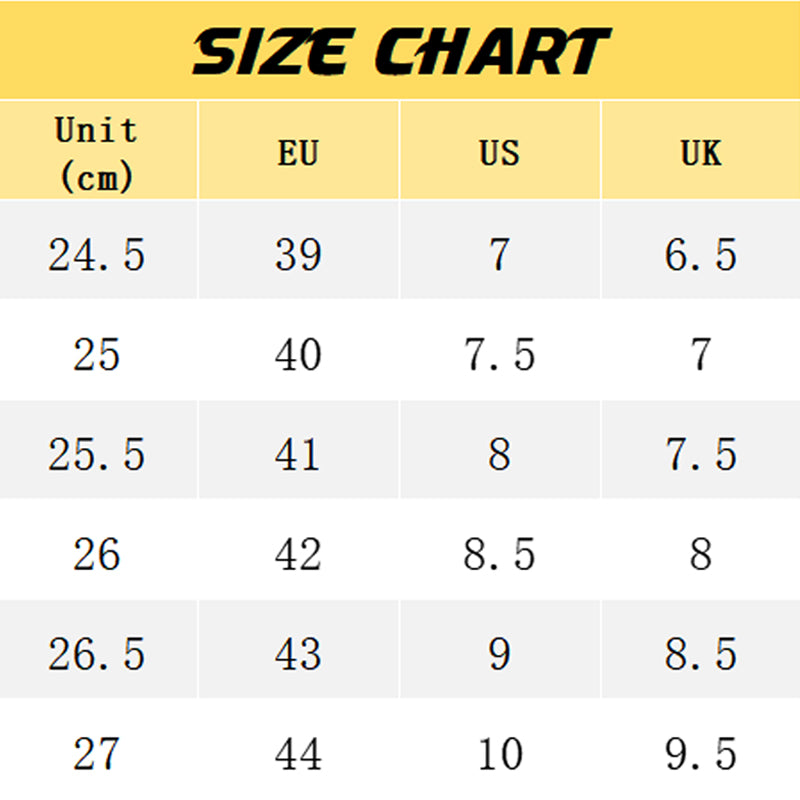Screen dimensions: 800x800
Task: Click the 26.5 cm cell
Action: [x=98, y=649]
